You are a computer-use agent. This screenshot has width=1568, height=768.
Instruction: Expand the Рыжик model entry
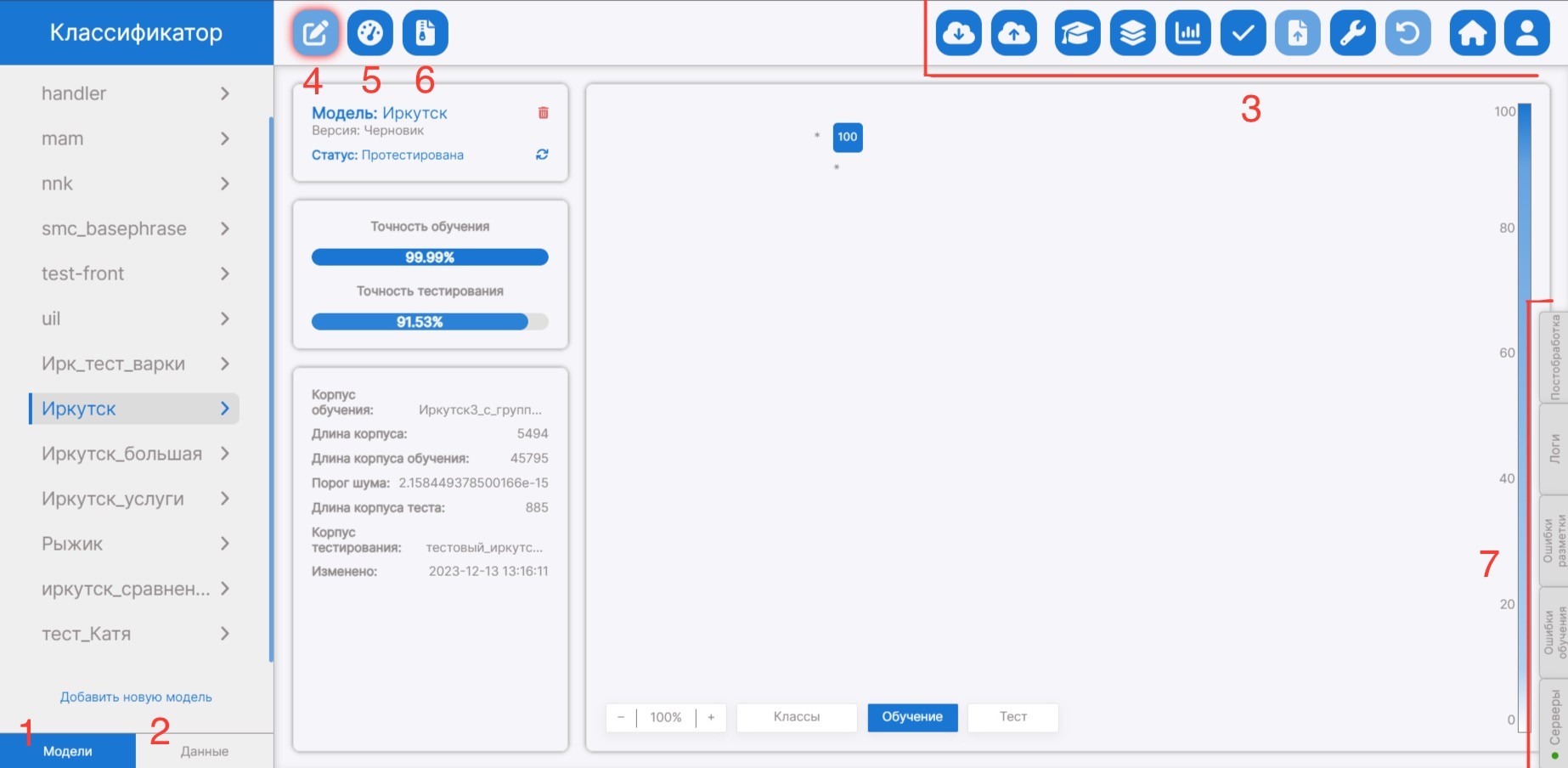[225, 544]
